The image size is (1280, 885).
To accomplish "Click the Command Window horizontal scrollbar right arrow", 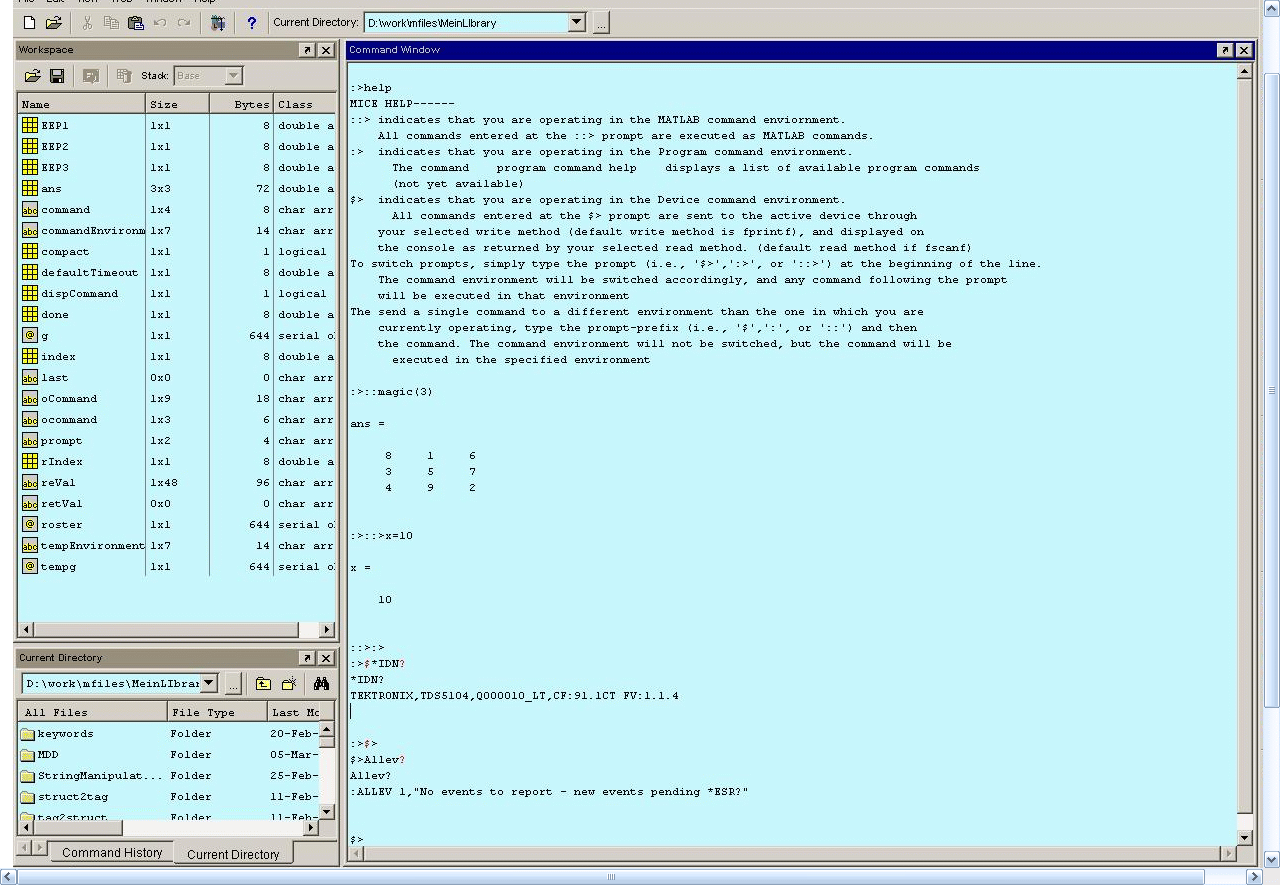I will [1229, 853].
